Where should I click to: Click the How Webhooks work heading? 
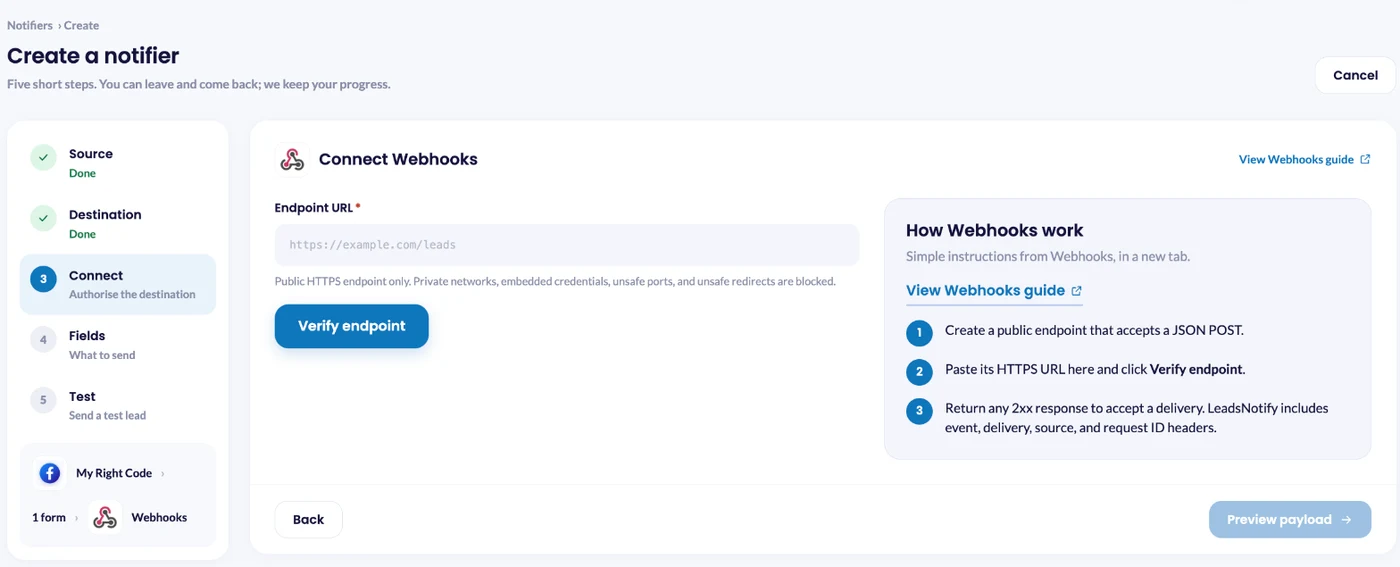tap(994, 230)
